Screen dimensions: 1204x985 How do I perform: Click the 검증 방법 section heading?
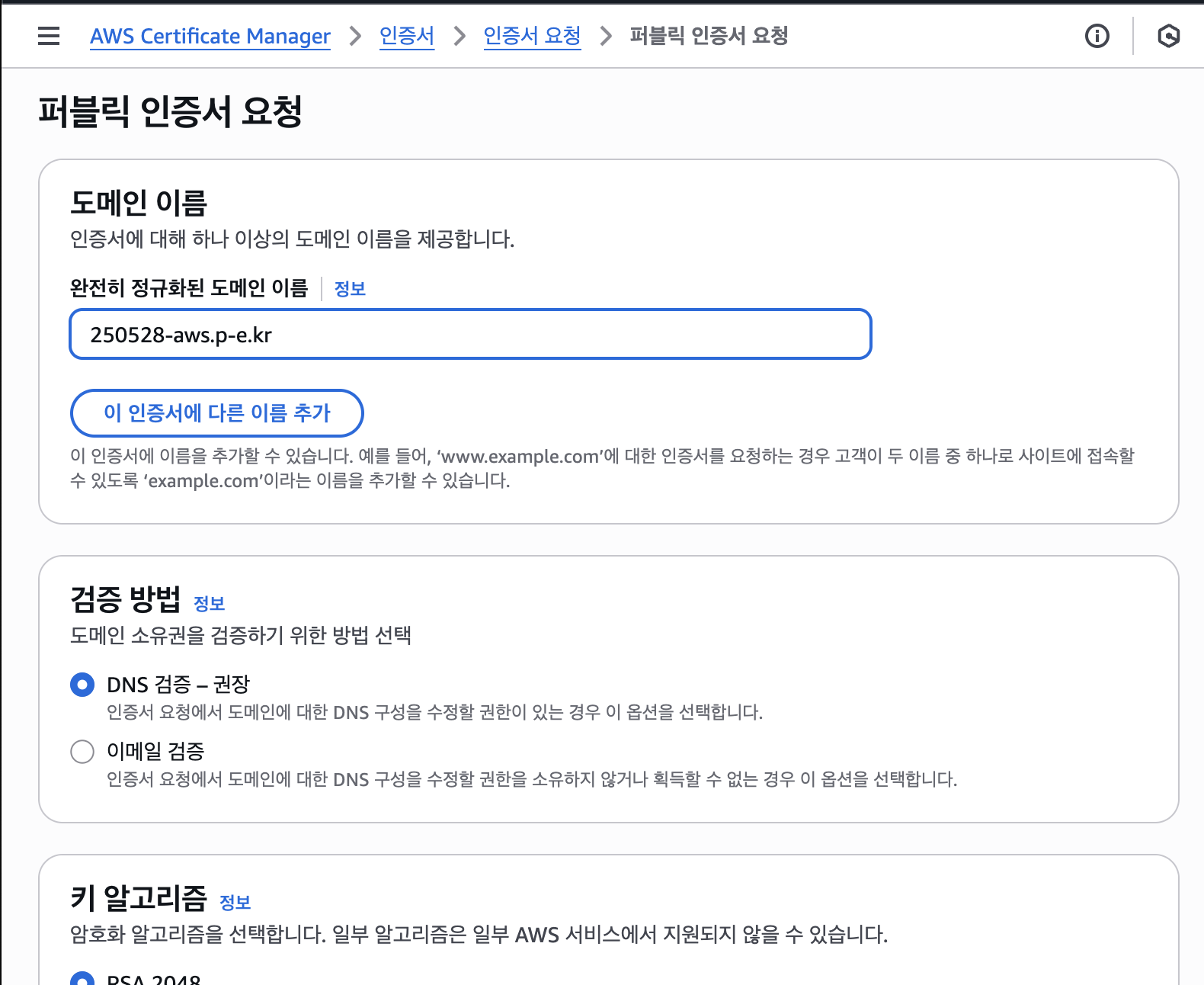tap(125, 599)
